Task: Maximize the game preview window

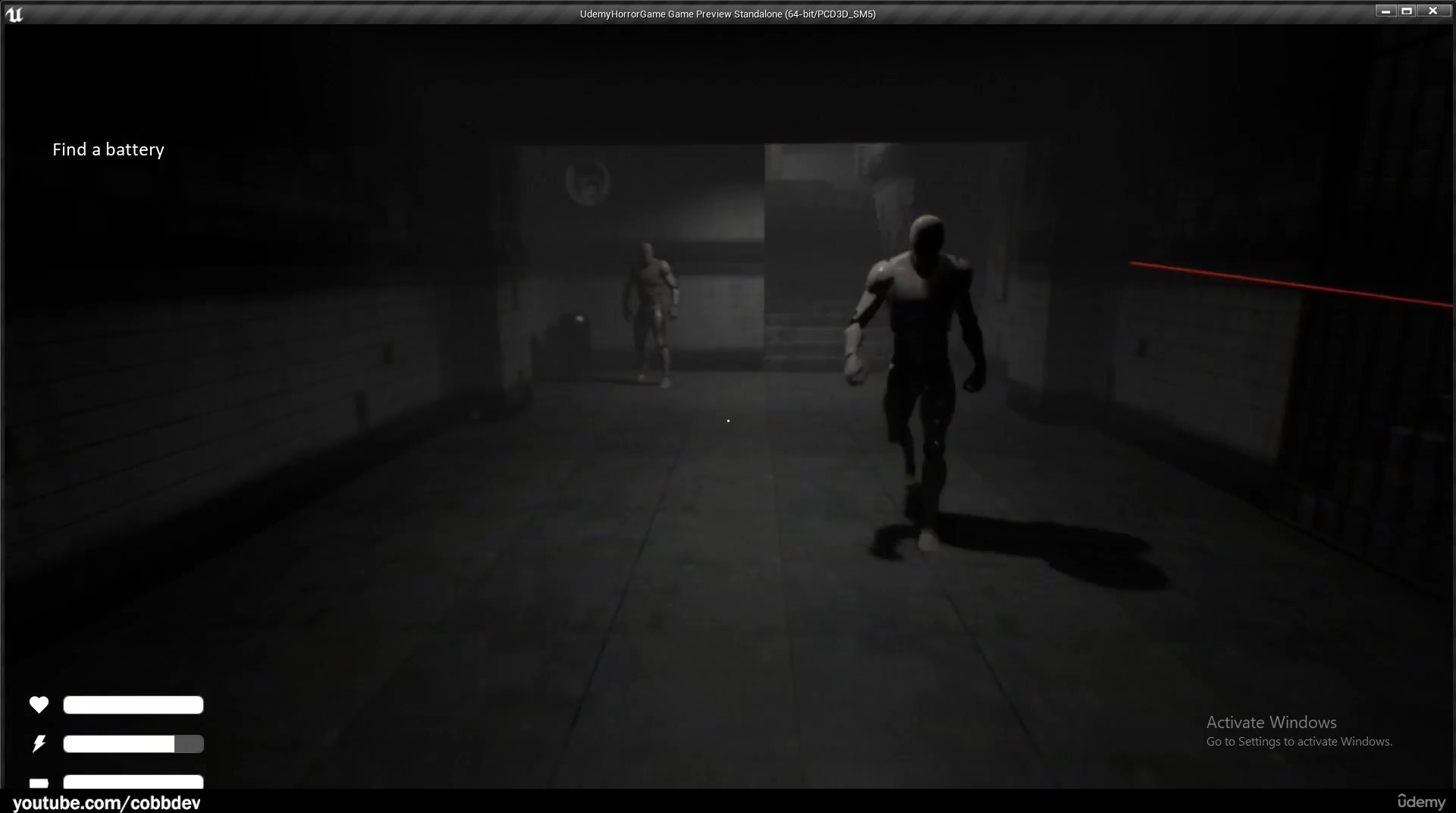Action: point(1407,11)
